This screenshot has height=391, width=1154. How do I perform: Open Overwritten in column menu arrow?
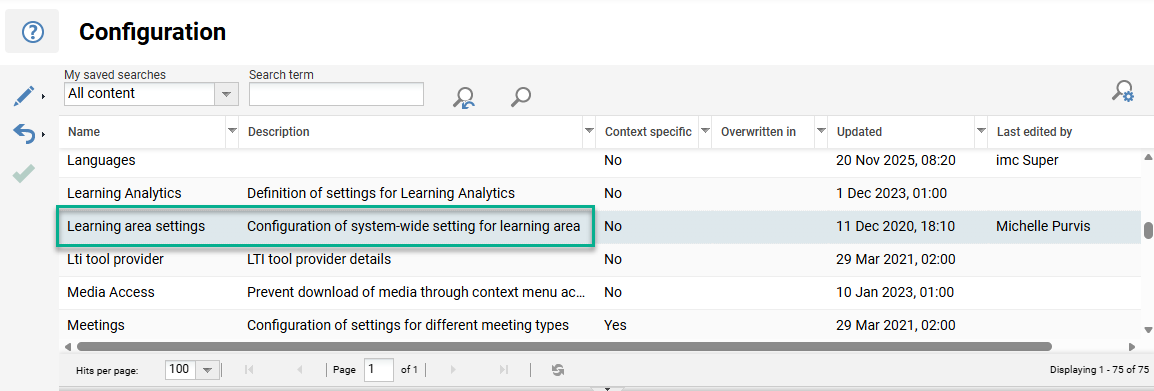point(821,130)
